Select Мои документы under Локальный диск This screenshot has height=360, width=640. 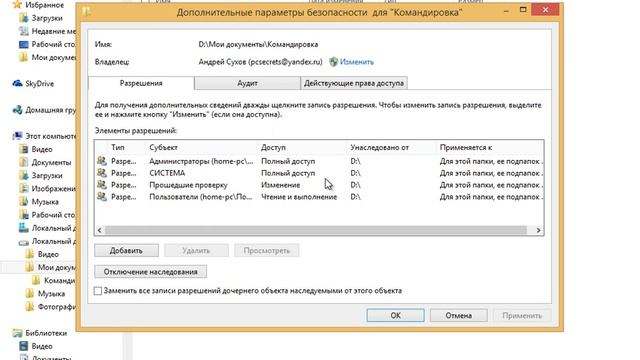(56, 267)
